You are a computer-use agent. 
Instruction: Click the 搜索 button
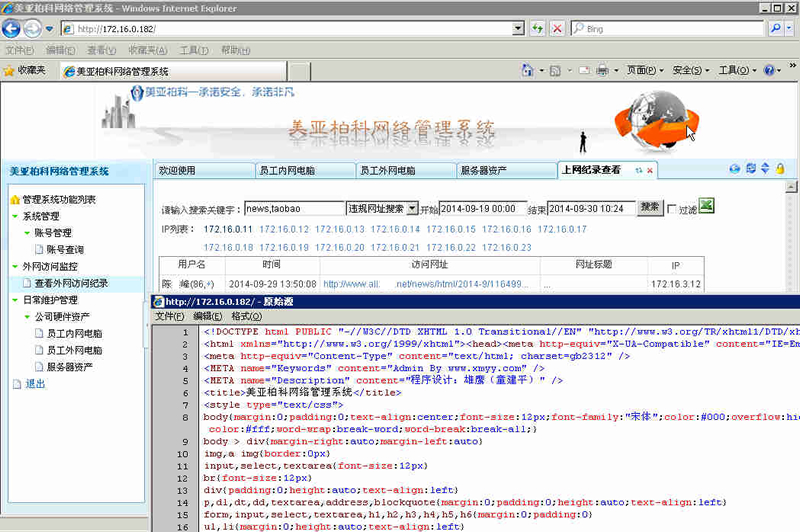coord(649,207)
